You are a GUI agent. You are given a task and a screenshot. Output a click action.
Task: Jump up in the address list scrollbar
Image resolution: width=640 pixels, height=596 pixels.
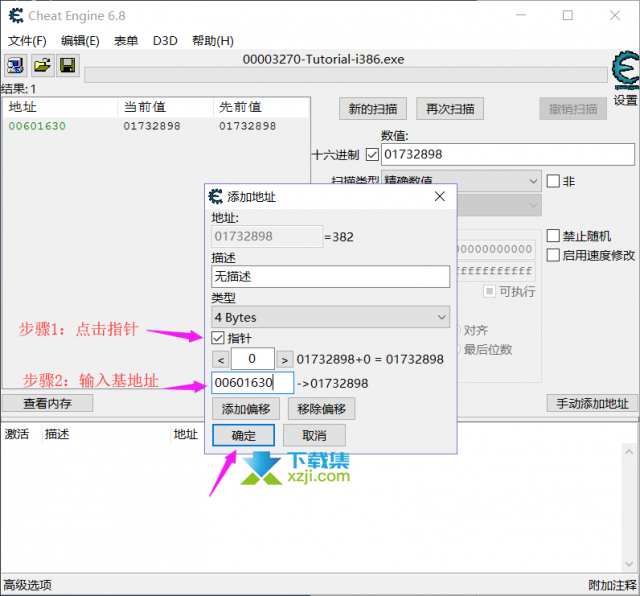629,452
